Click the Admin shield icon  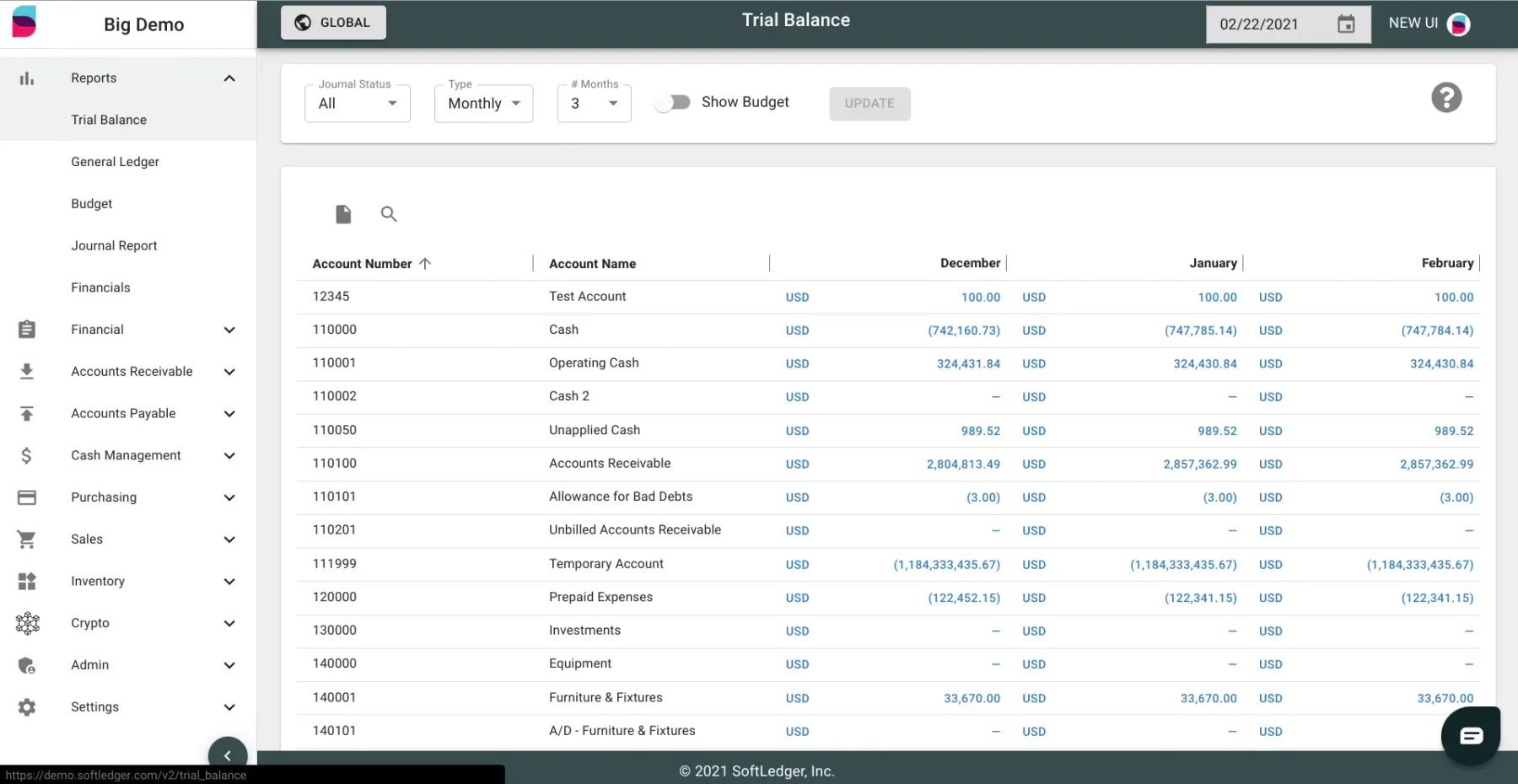(27, 665)
